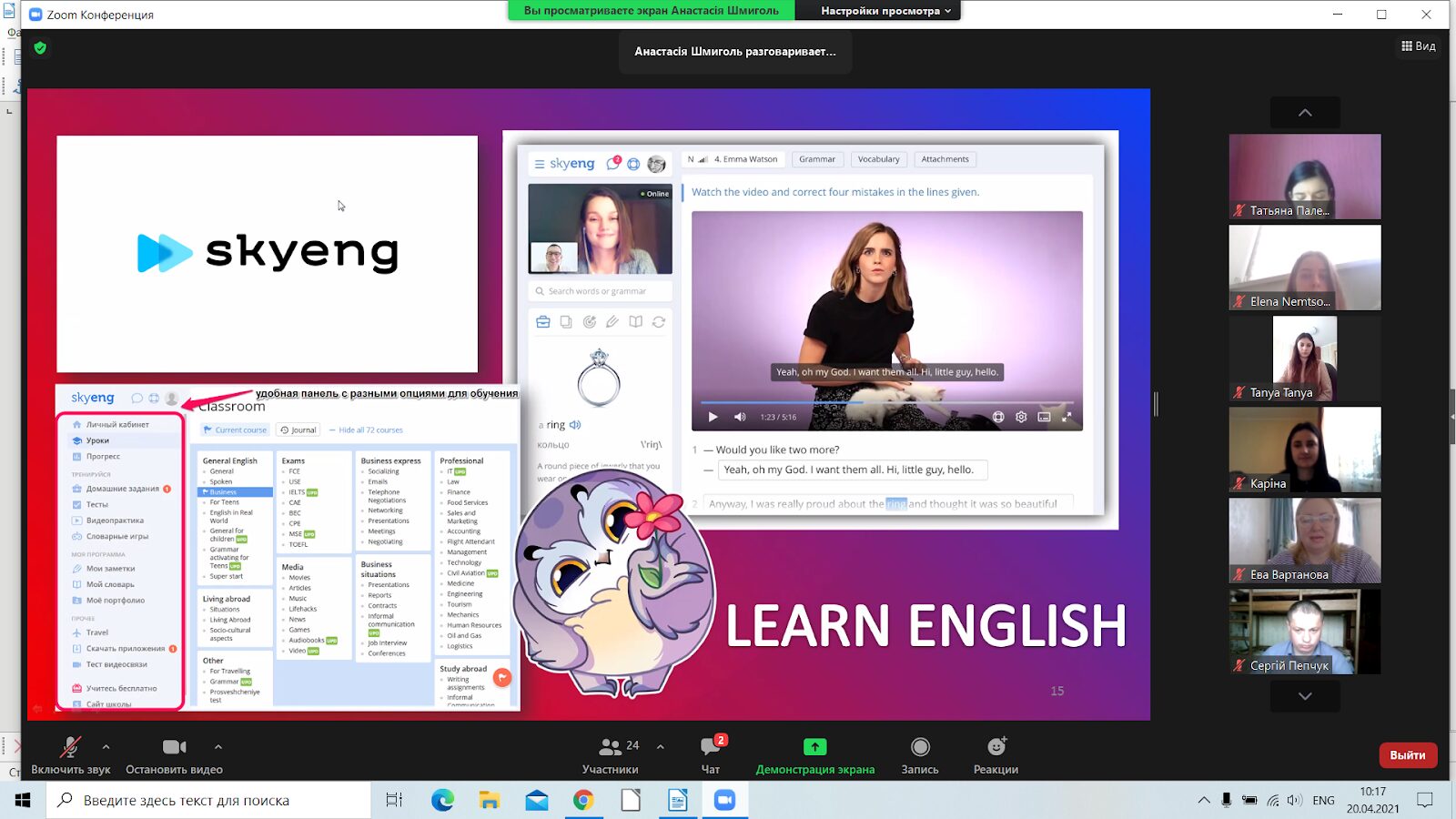Click the green encryption shield icon

tap(40, 48)
